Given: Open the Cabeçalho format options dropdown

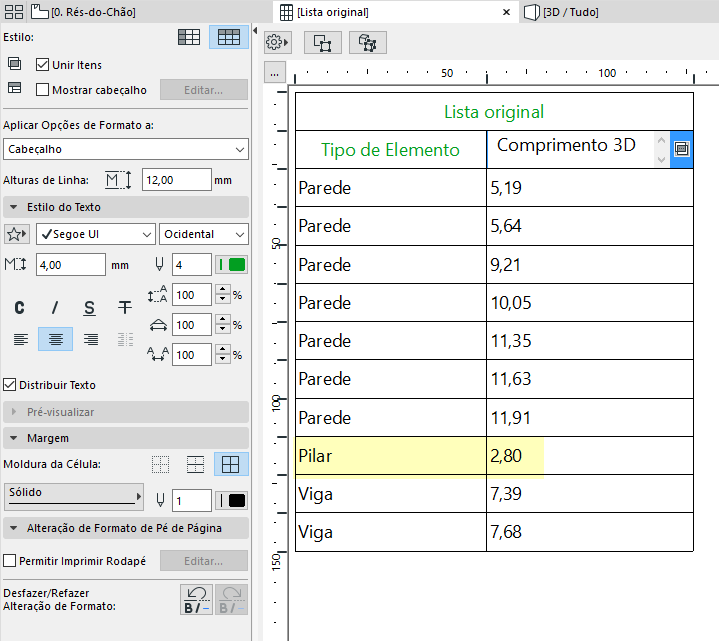Looking at the screenshot, I should tap(126, 149).
